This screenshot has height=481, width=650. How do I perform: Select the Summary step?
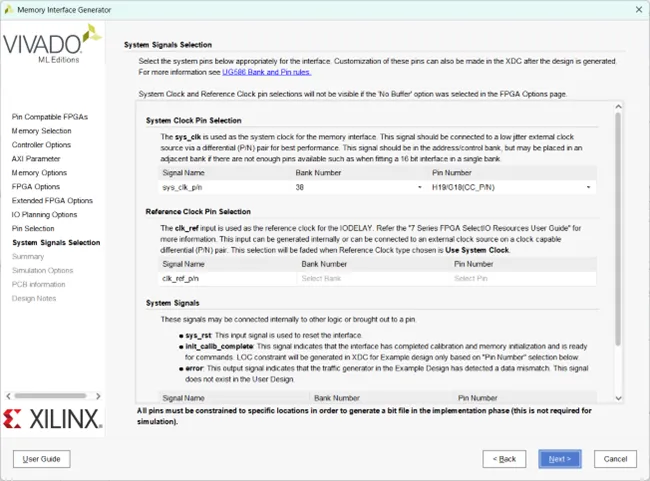tap(28, 257)
